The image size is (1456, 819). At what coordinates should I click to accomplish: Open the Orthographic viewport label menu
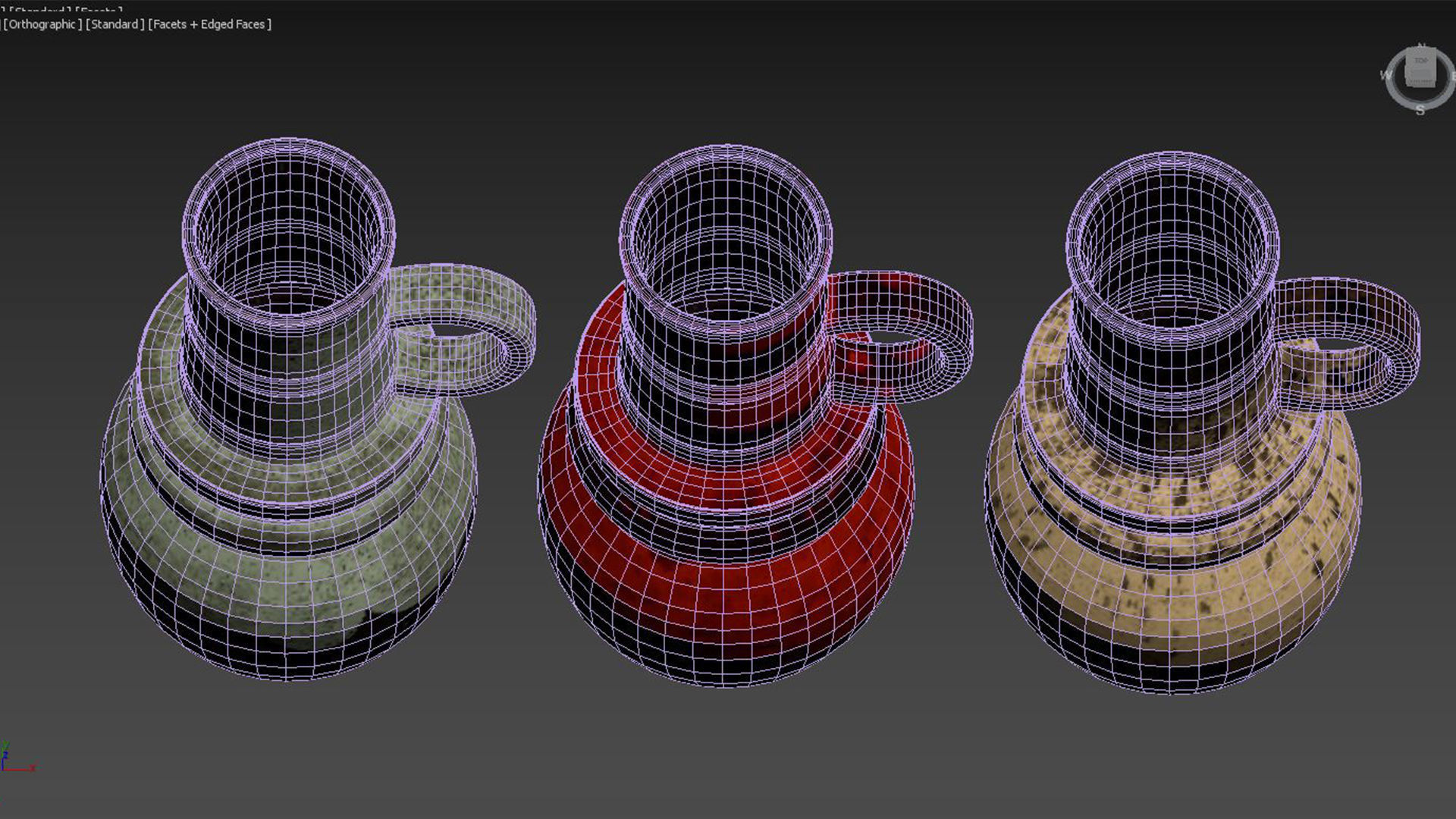[x=43, y=24]
